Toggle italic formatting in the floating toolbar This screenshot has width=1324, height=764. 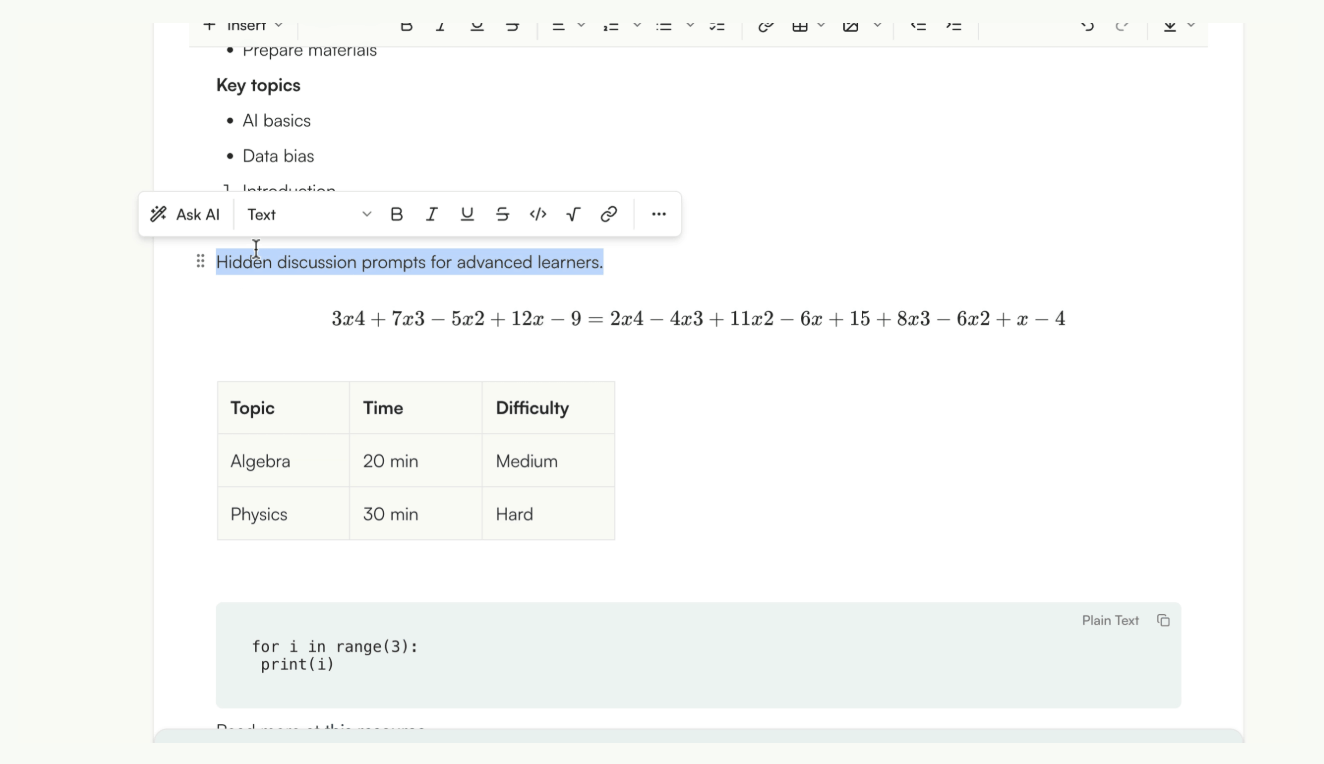point(431,213)
